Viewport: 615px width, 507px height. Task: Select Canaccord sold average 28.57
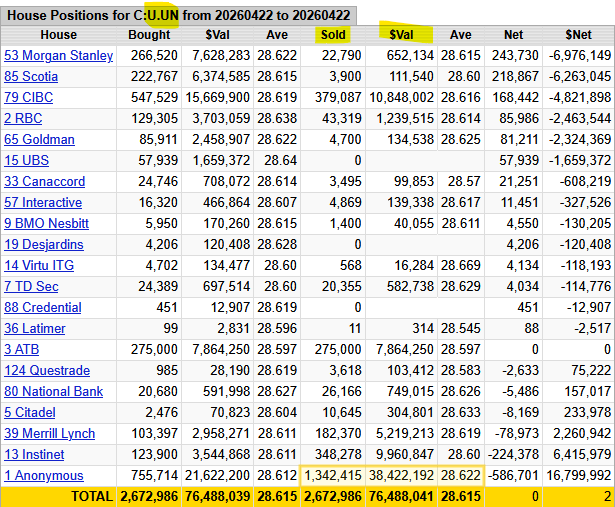pyautogui.click(x=464, y=182)
